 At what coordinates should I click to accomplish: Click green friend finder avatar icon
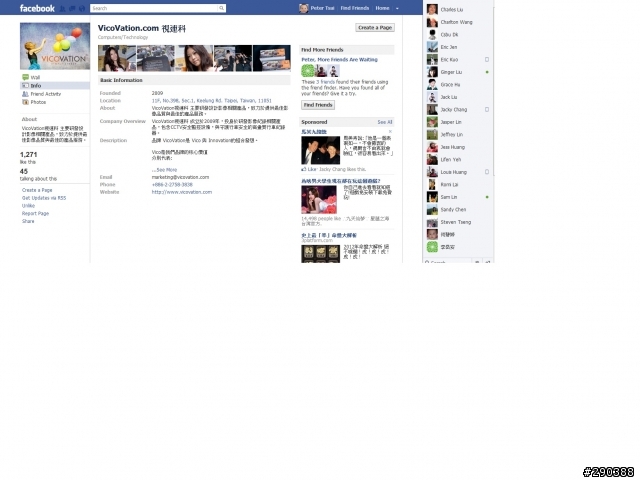point(307,71)
